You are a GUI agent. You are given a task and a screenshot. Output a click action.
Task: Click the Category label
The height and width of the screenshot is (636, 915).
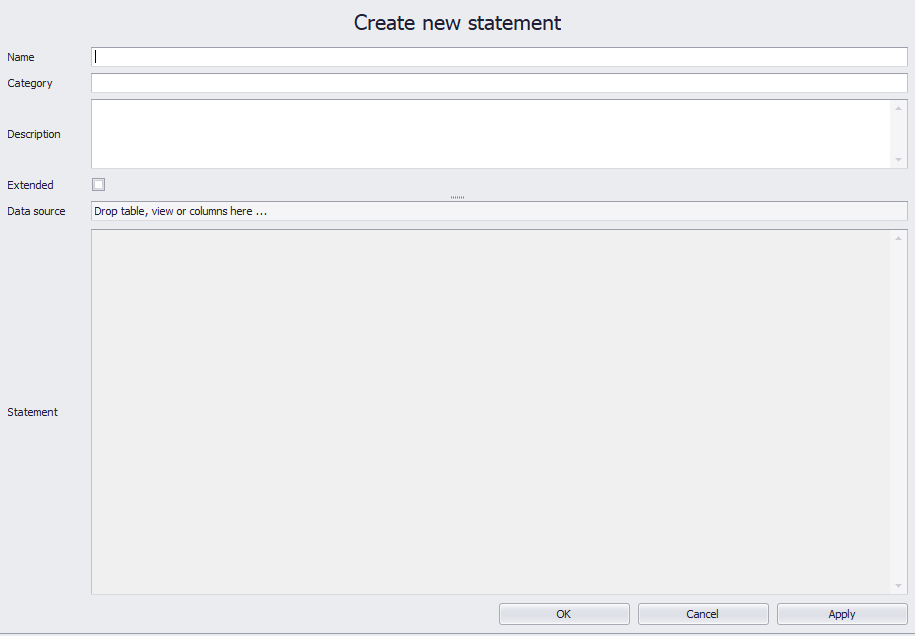pos(30,83)
